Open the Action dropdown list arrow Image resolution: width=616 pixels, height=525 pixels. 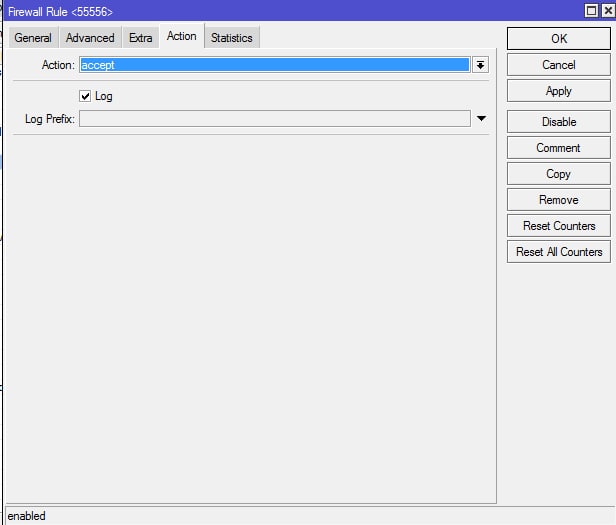[480, 65]
